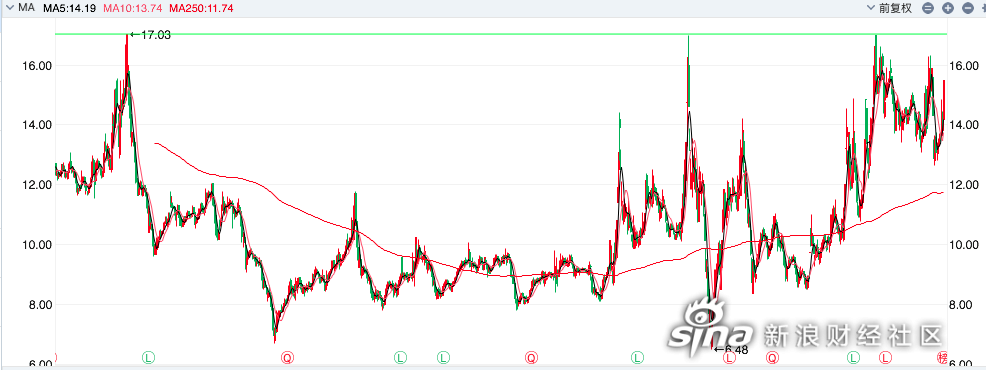Select the MA5:14.19 moving average label

pyautogui.click(x=70, y=8)
